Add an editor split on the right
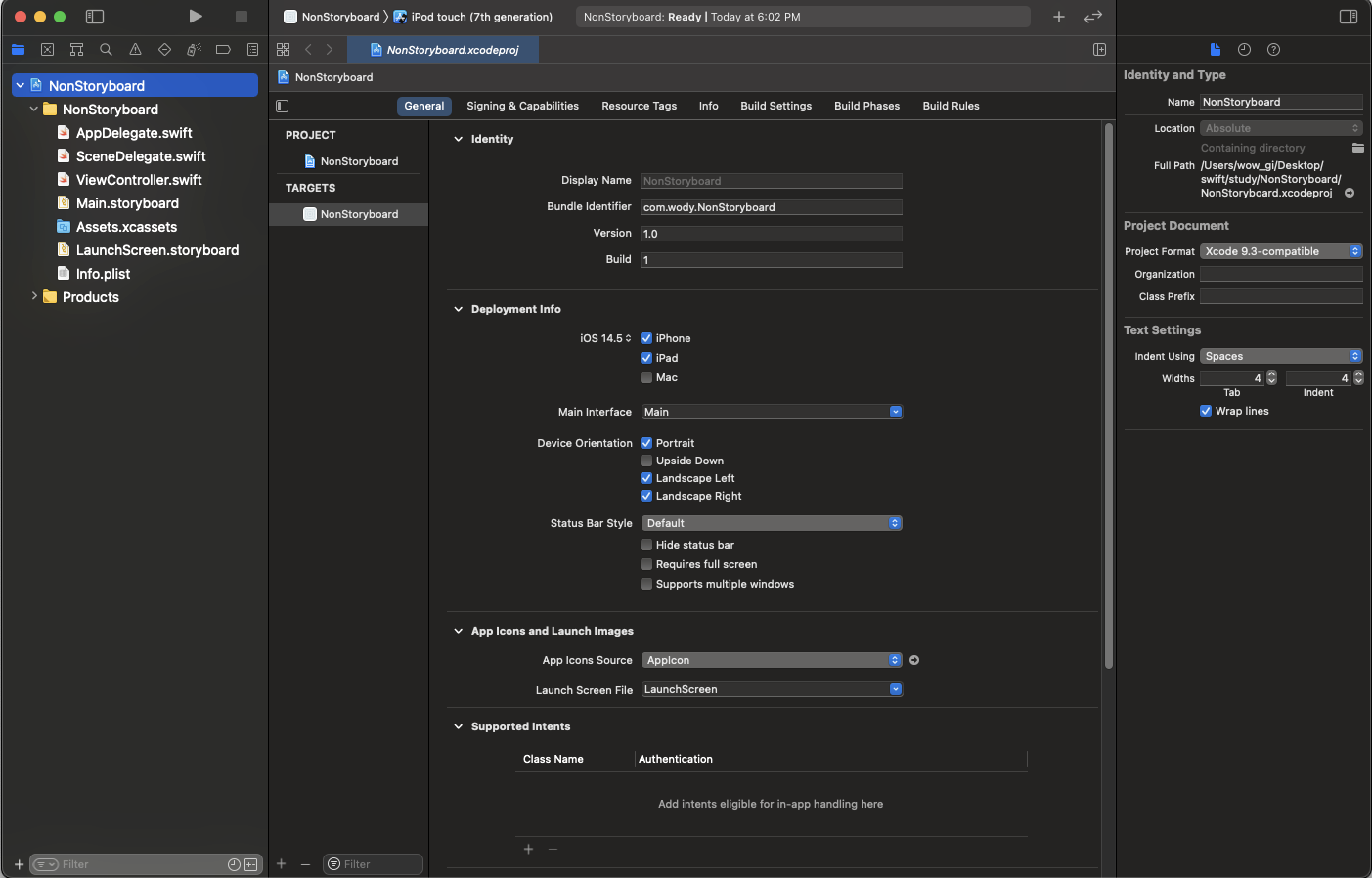 pyautogui.click(x=1099, y=49)
